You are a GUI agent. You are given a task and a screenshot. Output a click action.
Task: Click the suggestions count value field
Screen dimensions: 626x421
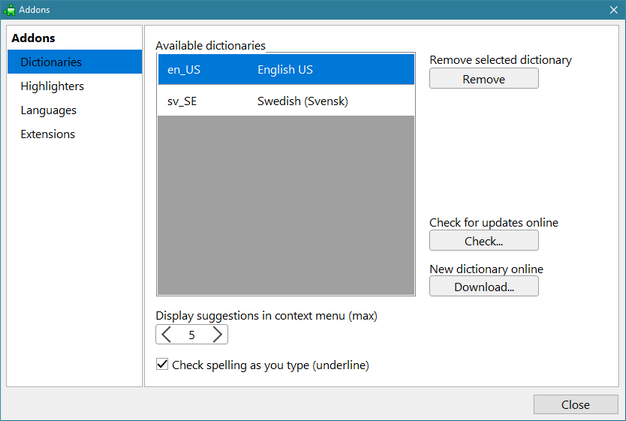(x=192, y=335)
